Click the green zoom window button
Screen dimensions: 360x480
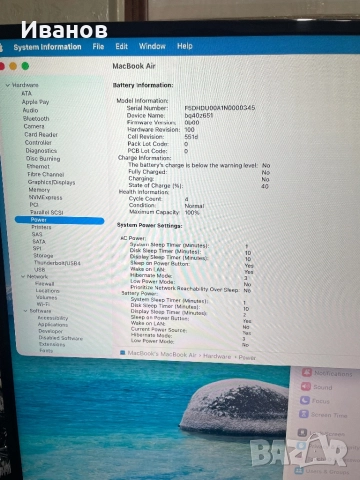click(25, 66)
